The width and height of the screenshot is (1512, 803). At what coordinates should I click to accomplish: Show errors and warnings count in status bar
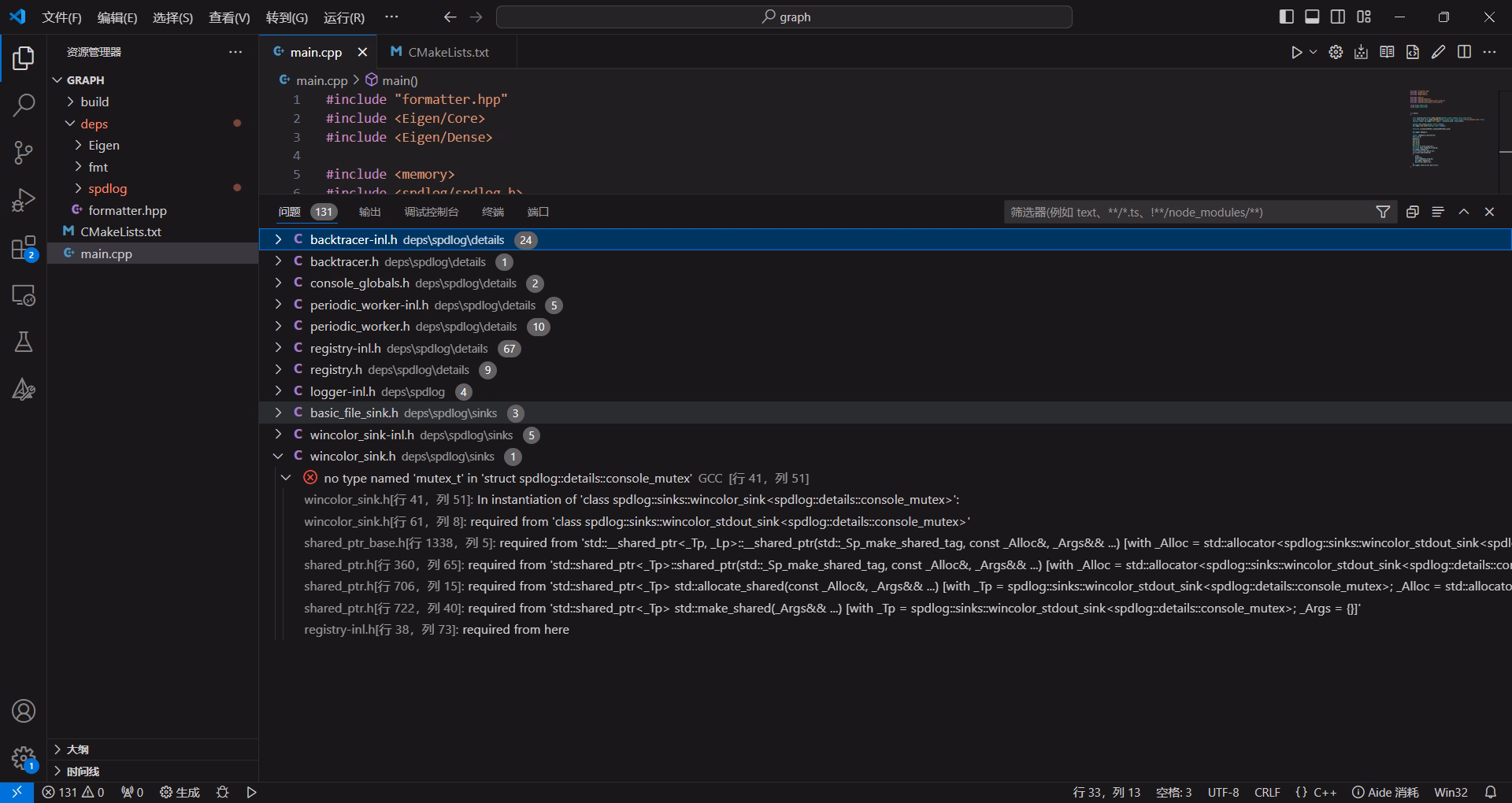(x=73, y=792)
